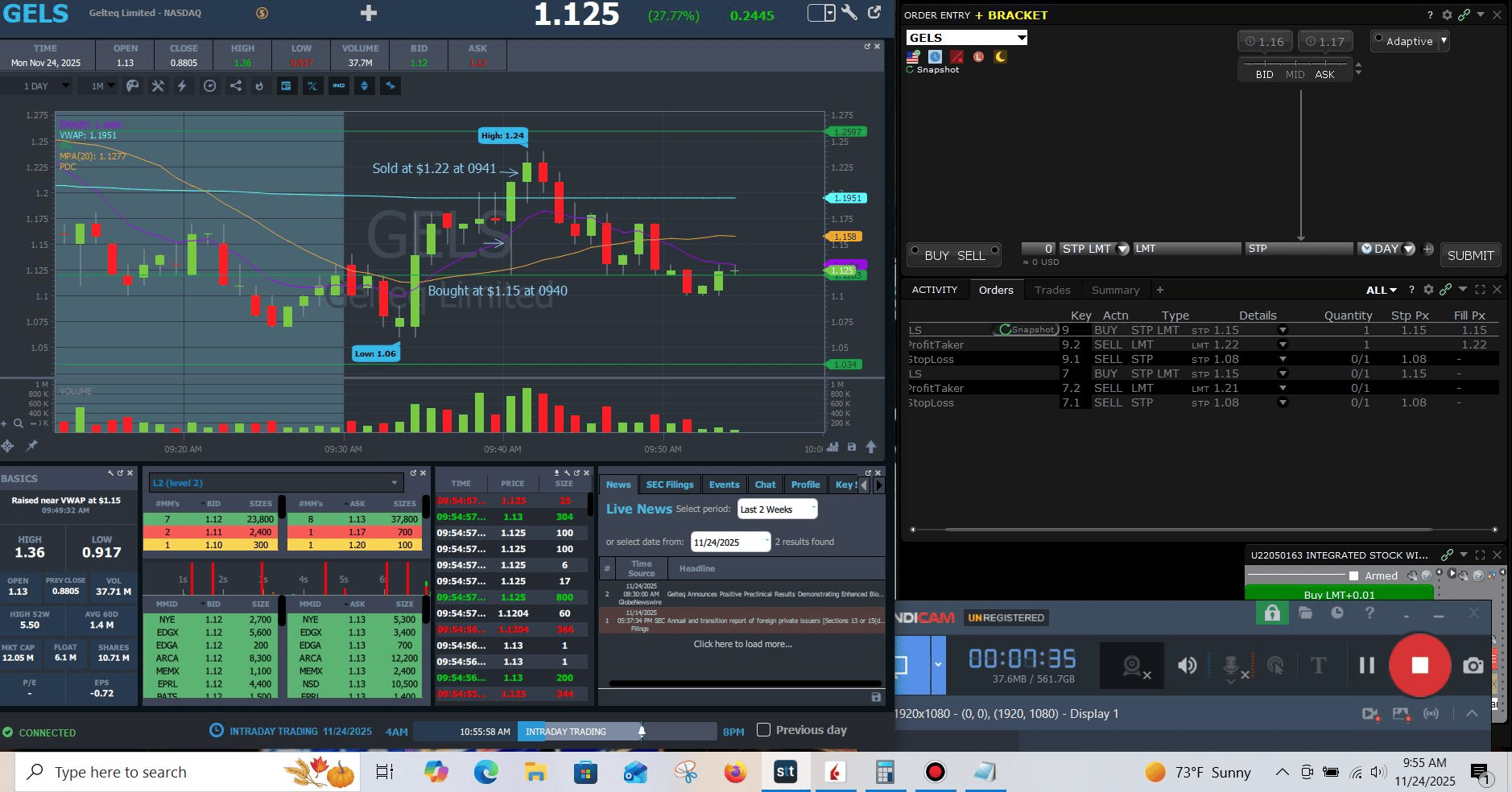This screenshot has width=1512, height=792.
Task: Click Bandicam speaker volume icon
Action: click(1187, 666)
